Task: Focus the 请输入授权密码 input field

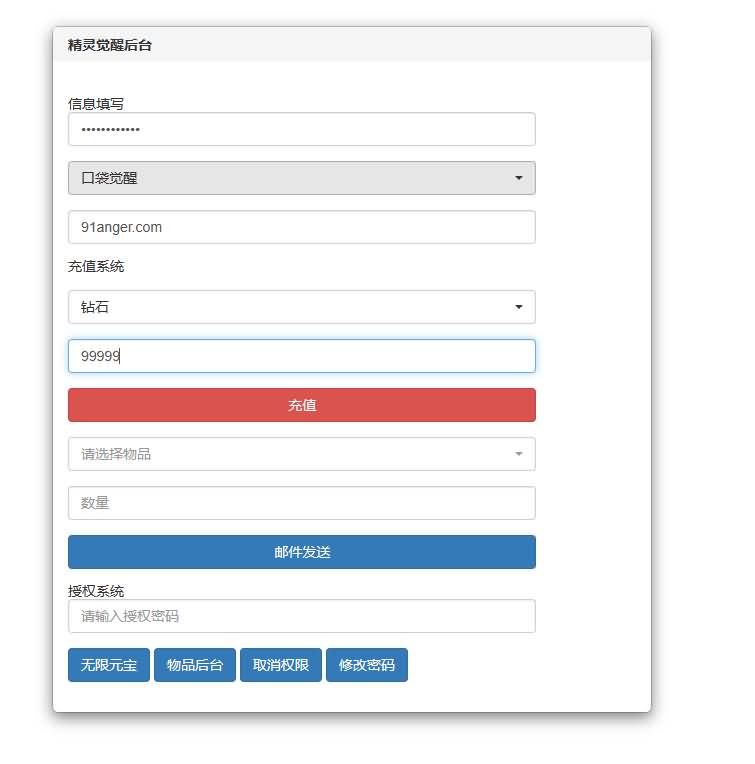Action: [301, 616]
